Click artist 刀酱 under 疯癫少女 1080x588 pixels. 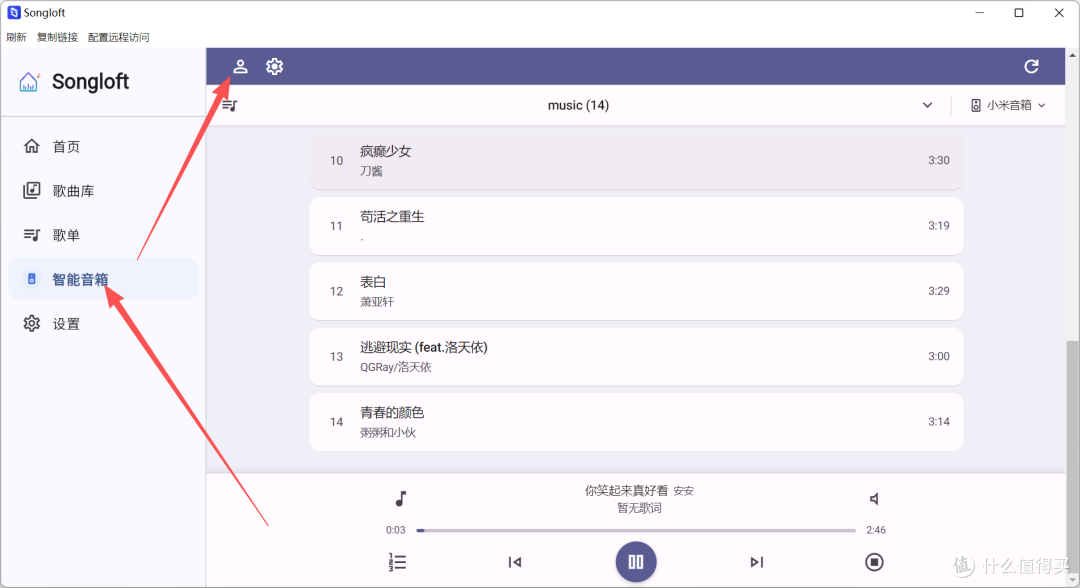click(x=371, y=171)
